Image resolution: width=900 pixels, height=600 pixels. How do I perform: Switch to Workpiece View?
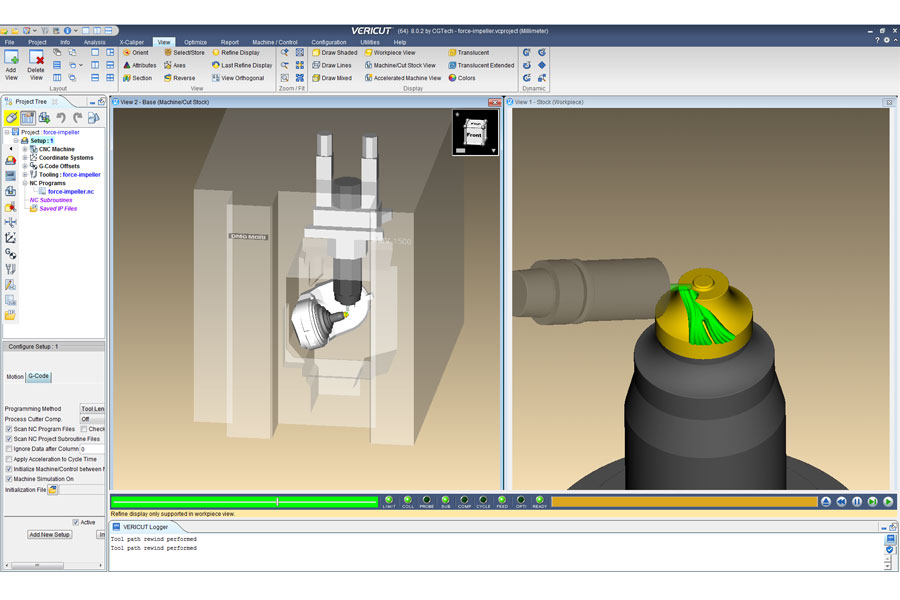pyautogui.click(x=390, y=52)
